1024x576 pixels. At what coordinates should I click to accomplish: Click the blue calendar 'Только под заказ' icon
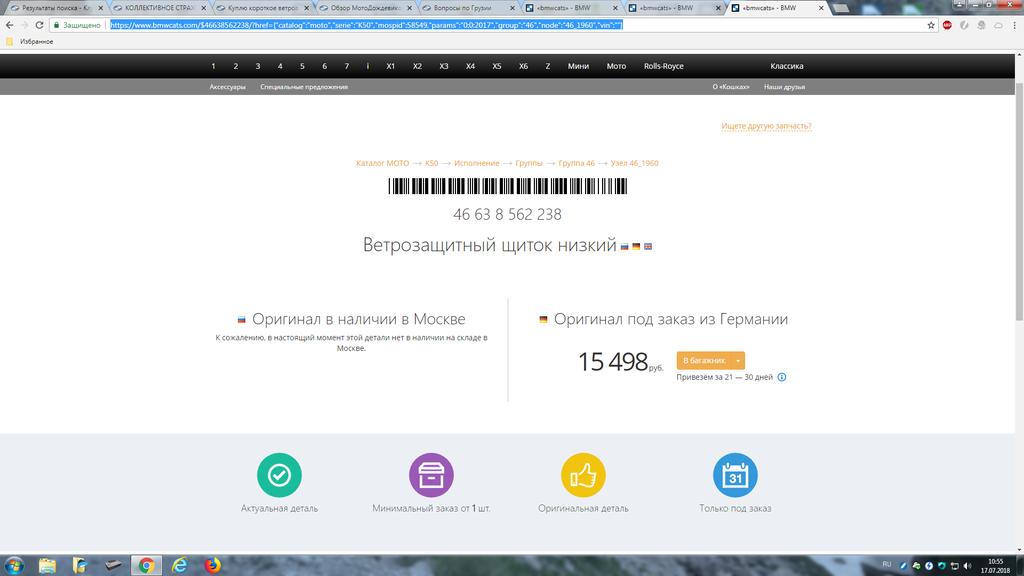pos(735,476)
